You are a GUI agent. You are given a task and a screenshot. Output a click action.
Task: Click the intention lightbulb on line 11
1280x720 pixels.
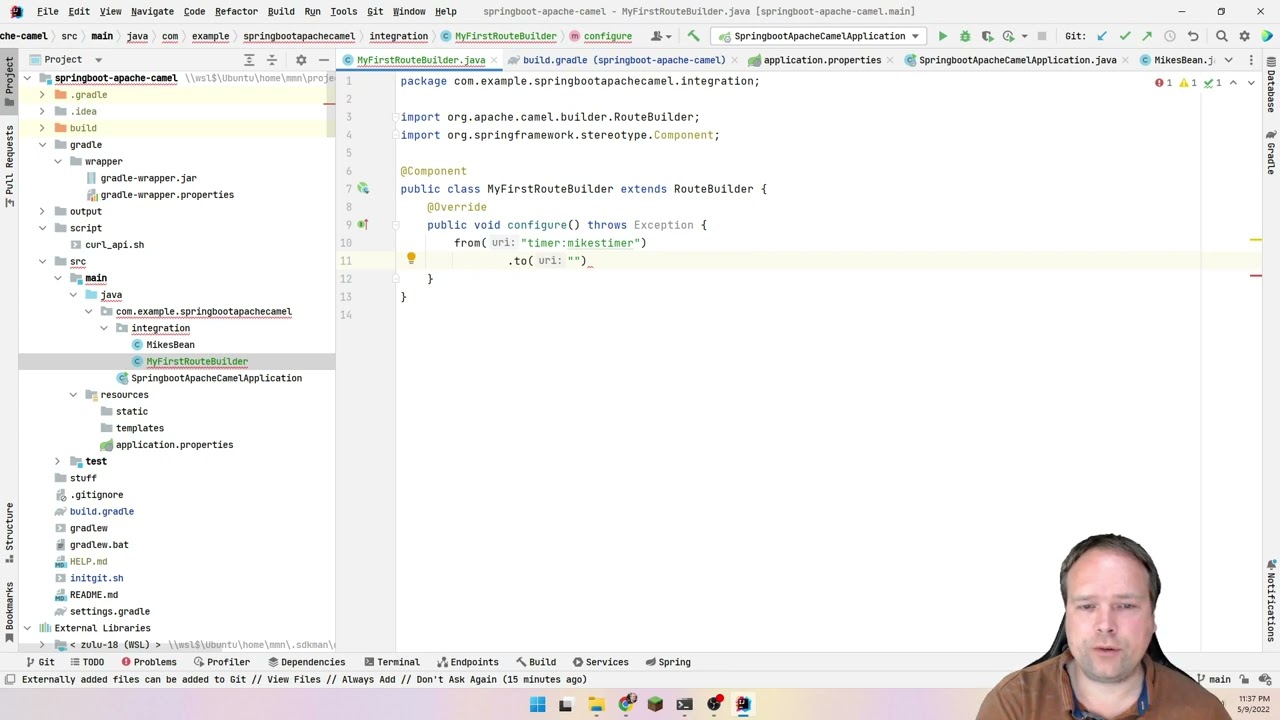[411, 258]
